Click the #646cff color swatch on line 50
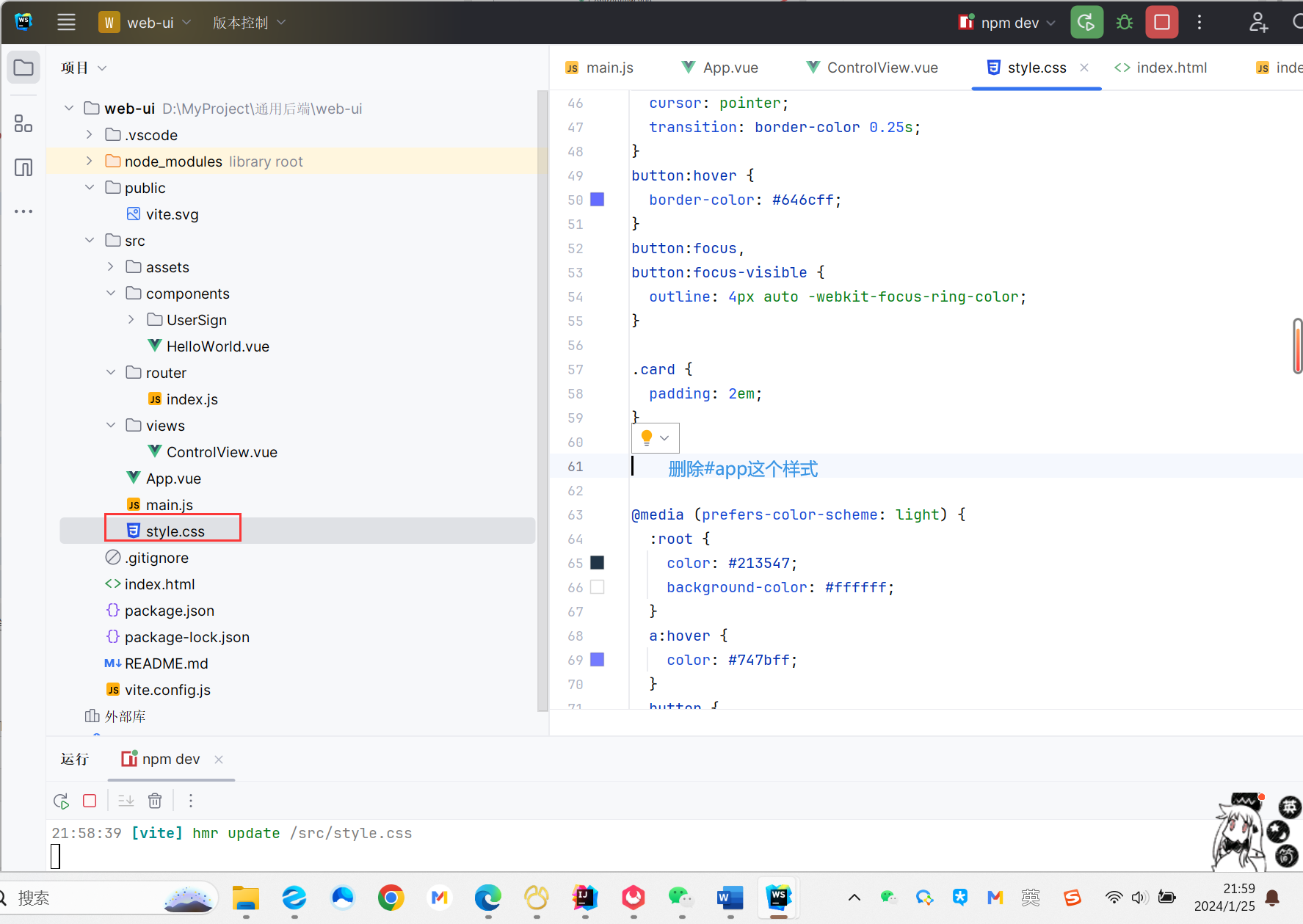Viewport: 1303px width, 924px height. point(598,199)
